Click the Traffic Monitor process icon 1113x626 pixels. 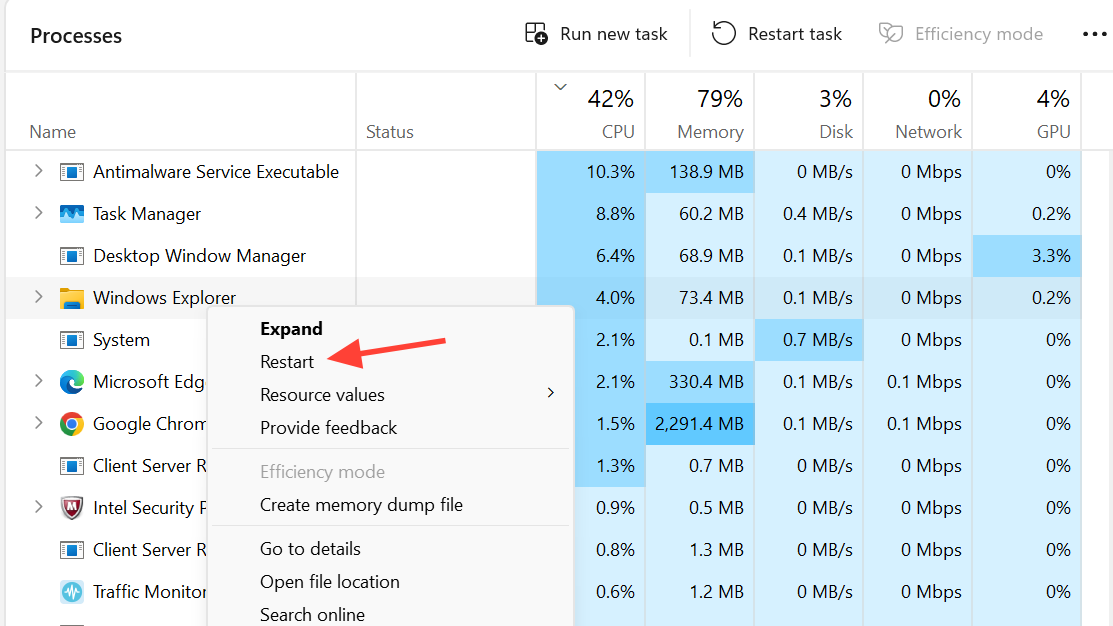[71, 592]
